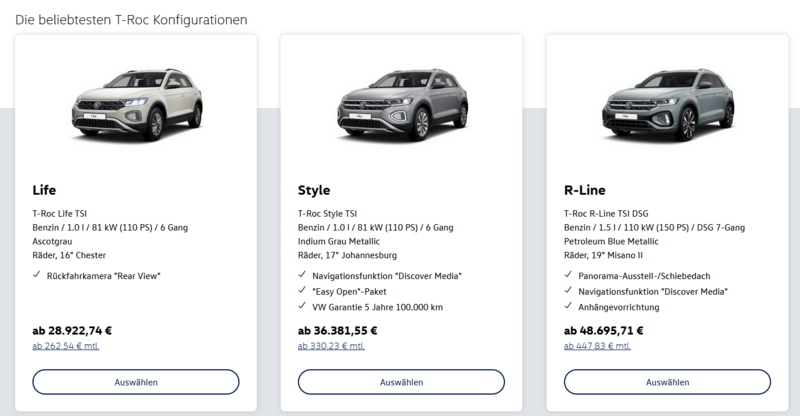
Task: Click the Life card heading
Action: (x=44, y=190)
